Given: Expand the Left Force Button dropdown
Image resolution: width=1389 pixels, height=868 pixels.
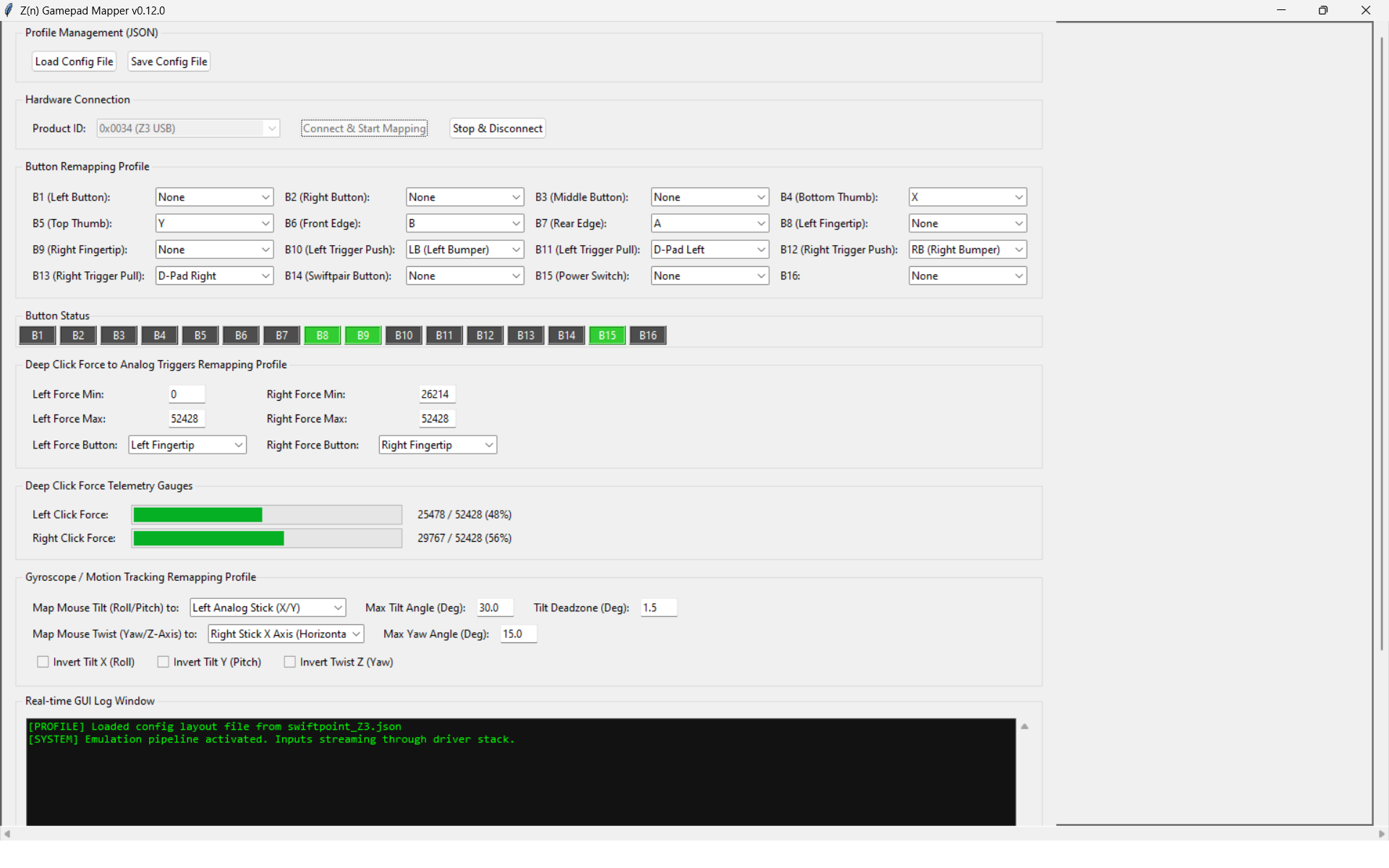Looking at the screenshot, I should tap(187, 445).
